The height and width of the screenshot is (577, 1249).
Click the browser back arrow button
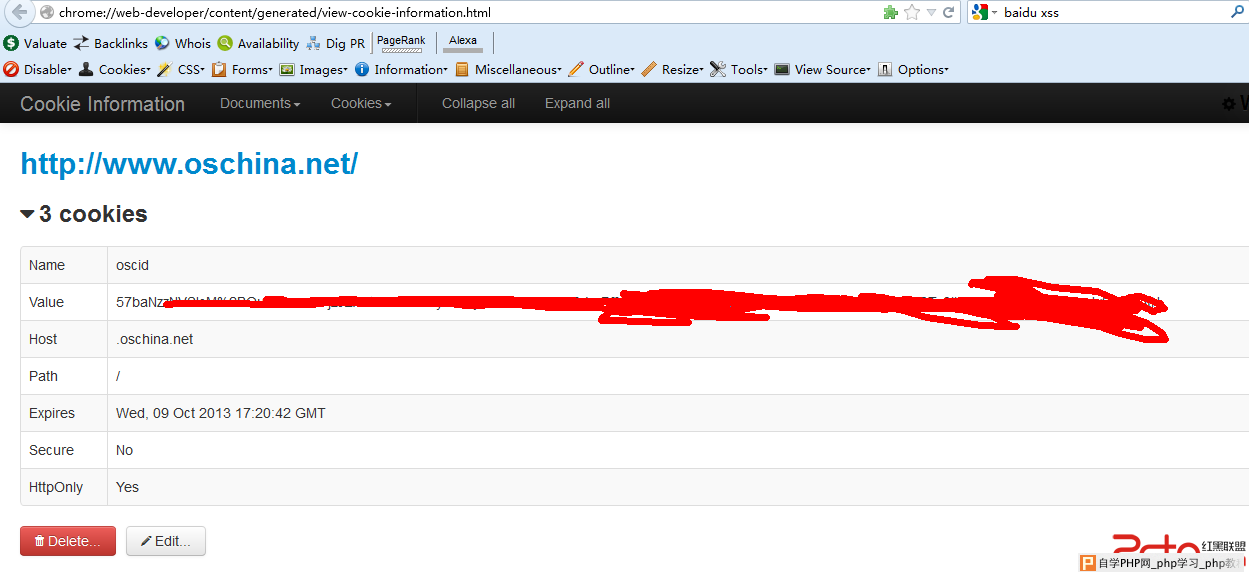coord(19,13)
